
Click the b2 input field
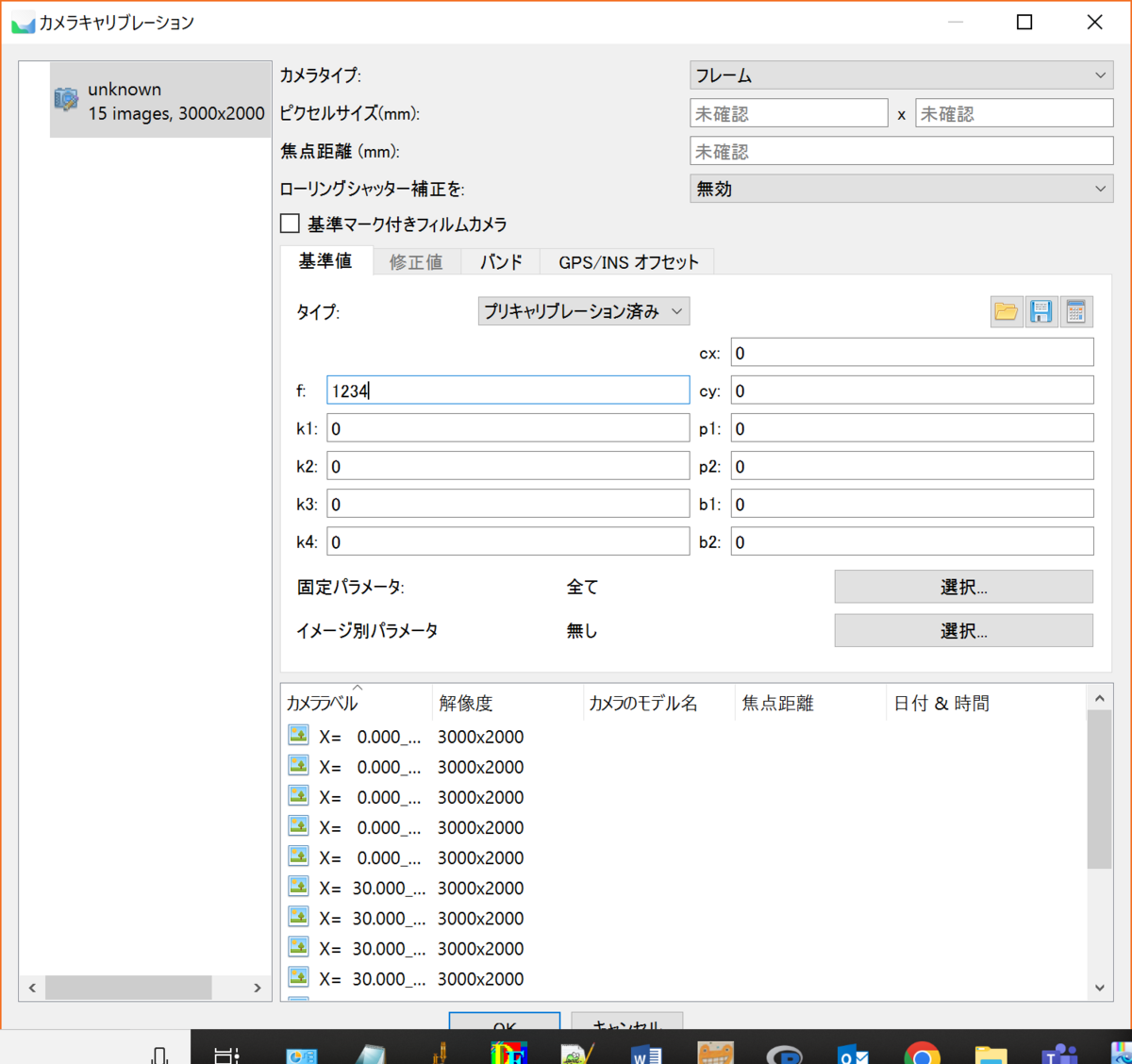point(912,541)
